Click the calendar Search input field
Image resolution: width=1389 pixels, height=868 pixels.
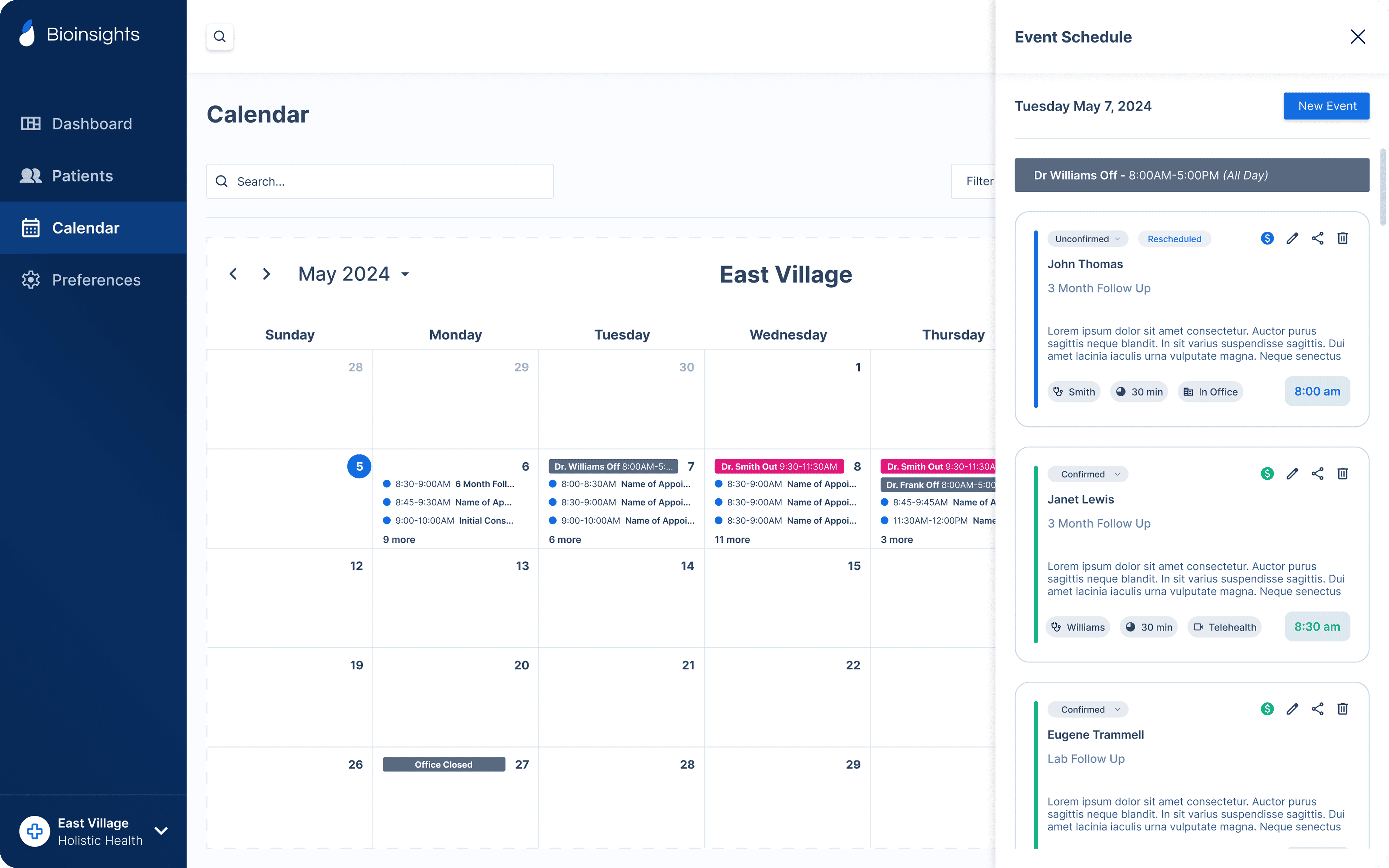pos(380,181)
